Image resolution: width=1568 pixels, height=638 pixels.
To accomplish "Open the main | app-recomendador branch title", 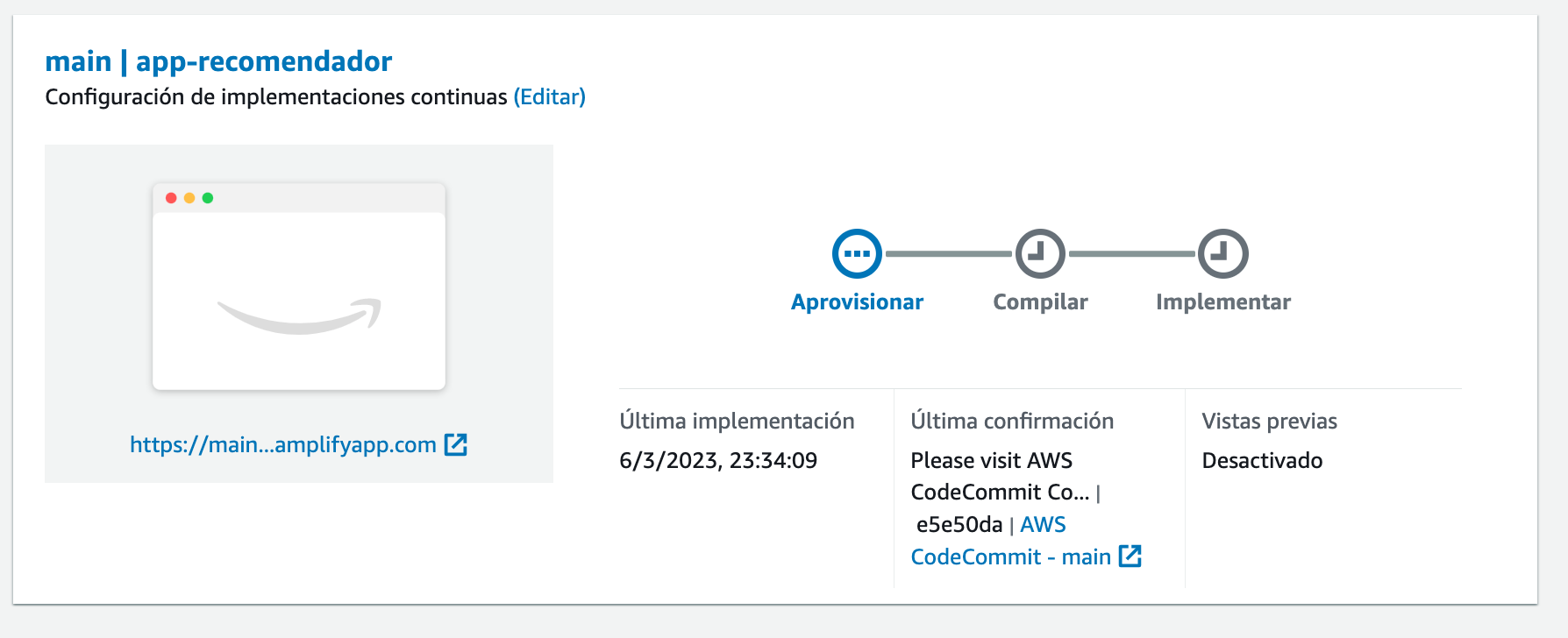I will tap(218, 61).
